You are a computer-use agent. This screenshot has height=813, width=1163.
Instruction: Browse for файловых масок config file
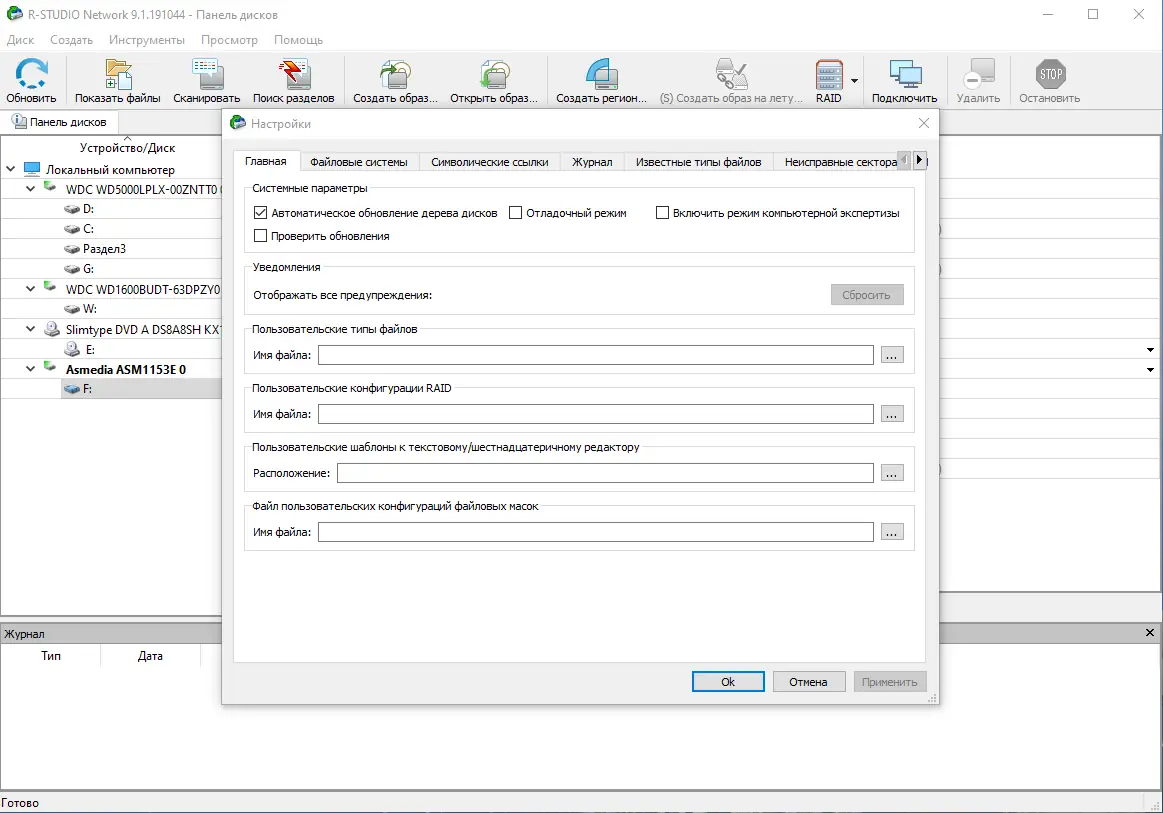(892, 532)
